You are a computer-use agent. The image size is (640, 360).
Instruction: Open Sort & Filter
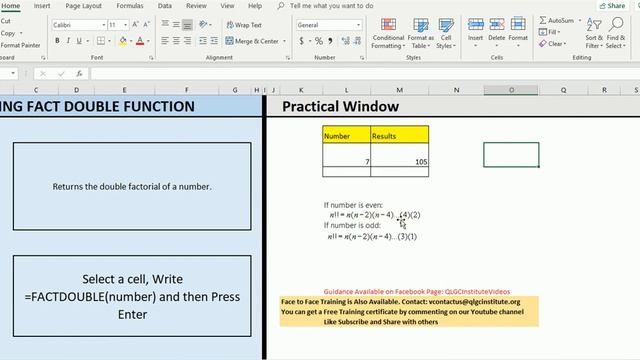tap(594, 33)
